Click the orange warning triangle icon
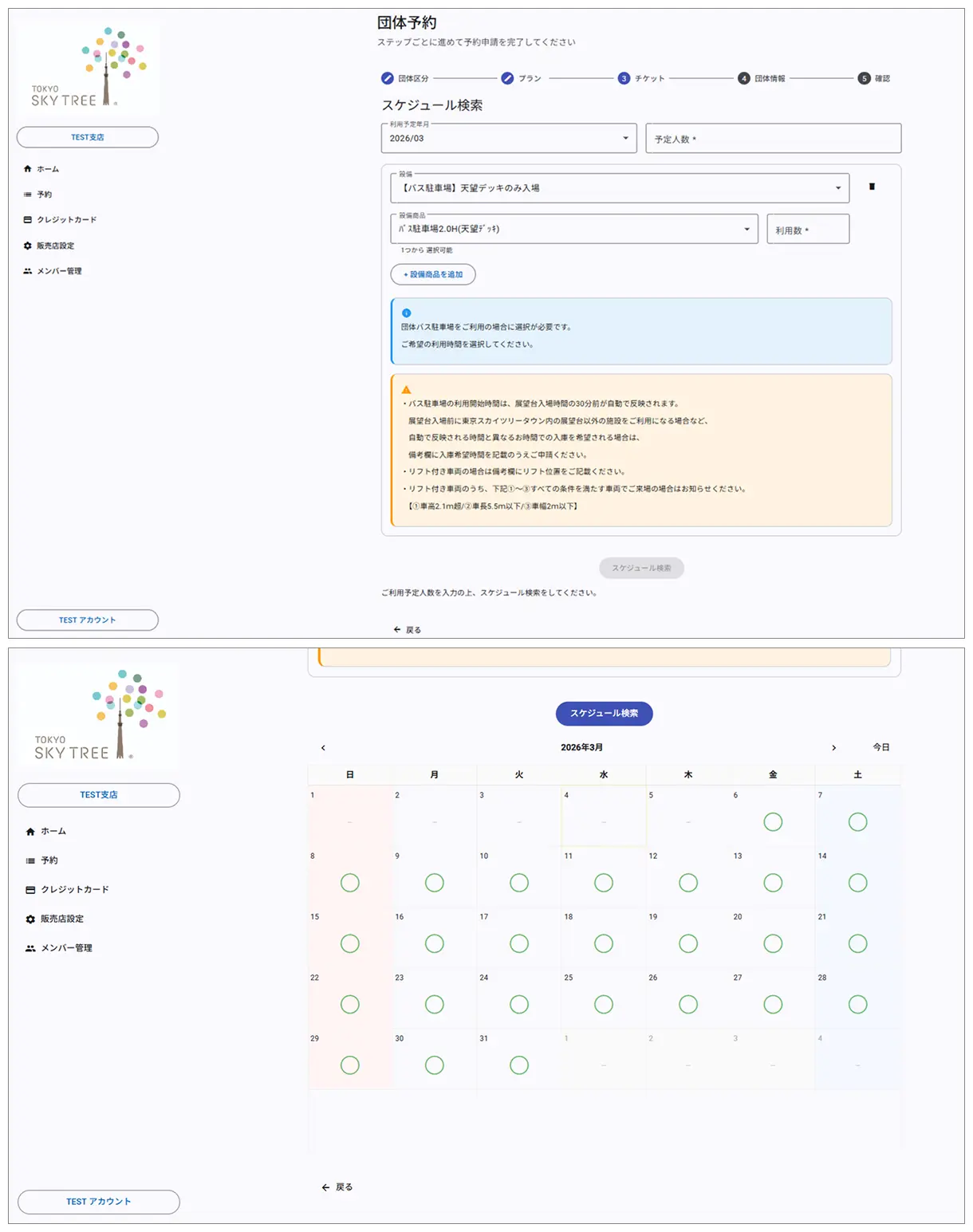This screenshot has height=1232, width=973. tap(406, 390)
